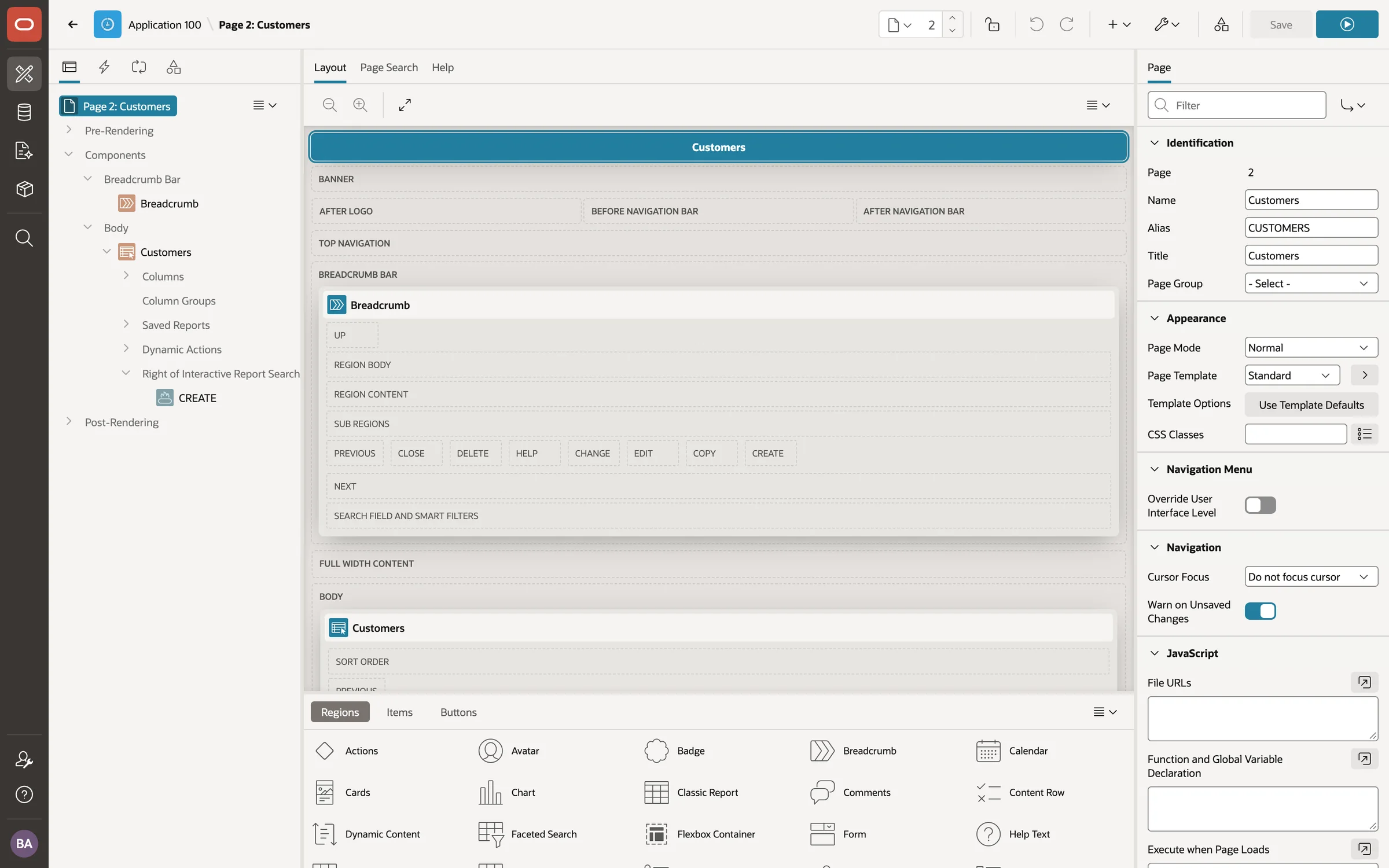The width and height of the screenshot is (1389, 868).
Task: Expand the Columns tree node
Action: (126, 276)
